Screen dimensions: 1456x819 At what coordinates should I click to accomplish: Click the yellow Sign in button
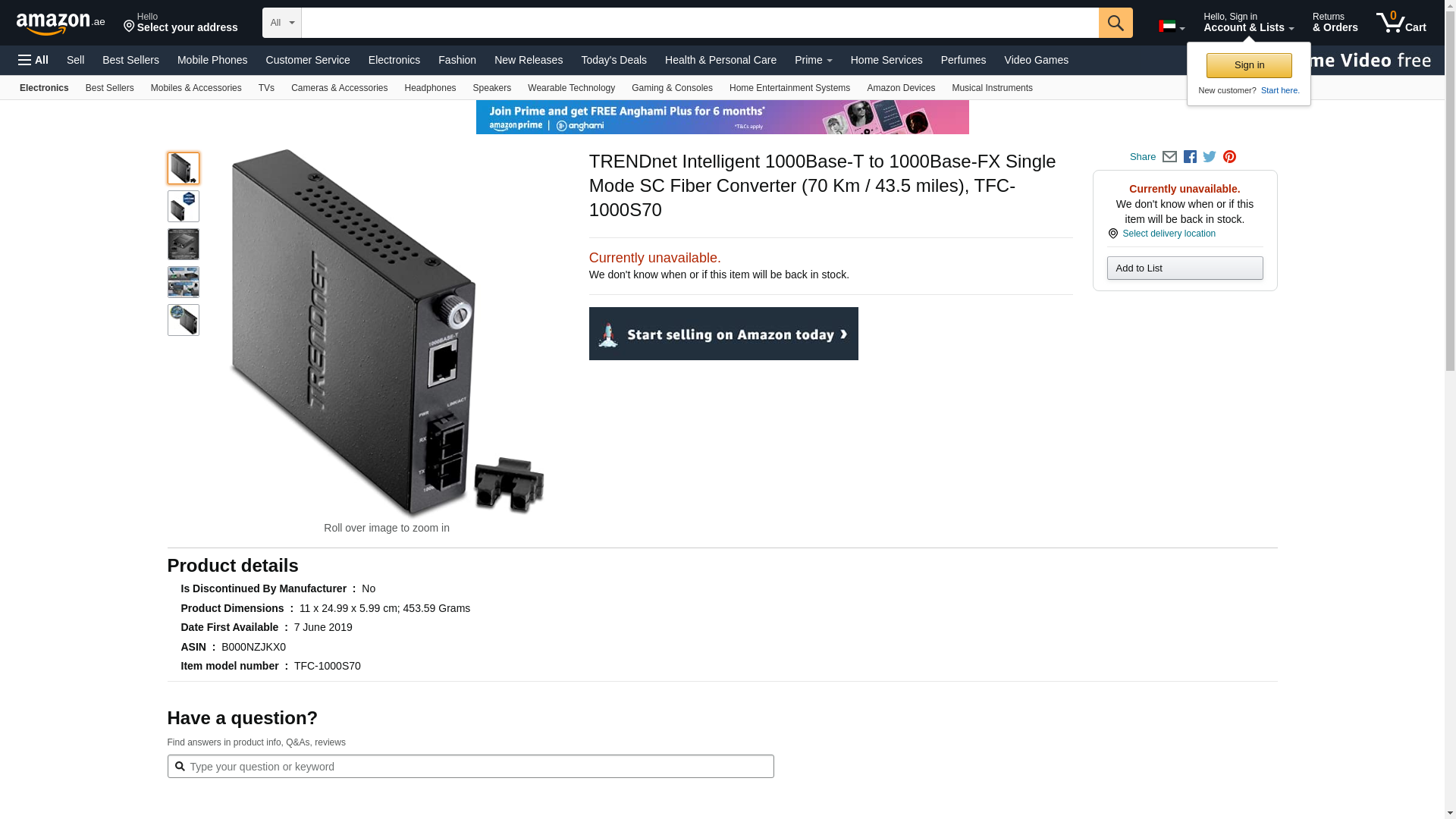pyautogui.click(x=1248, y=65)
